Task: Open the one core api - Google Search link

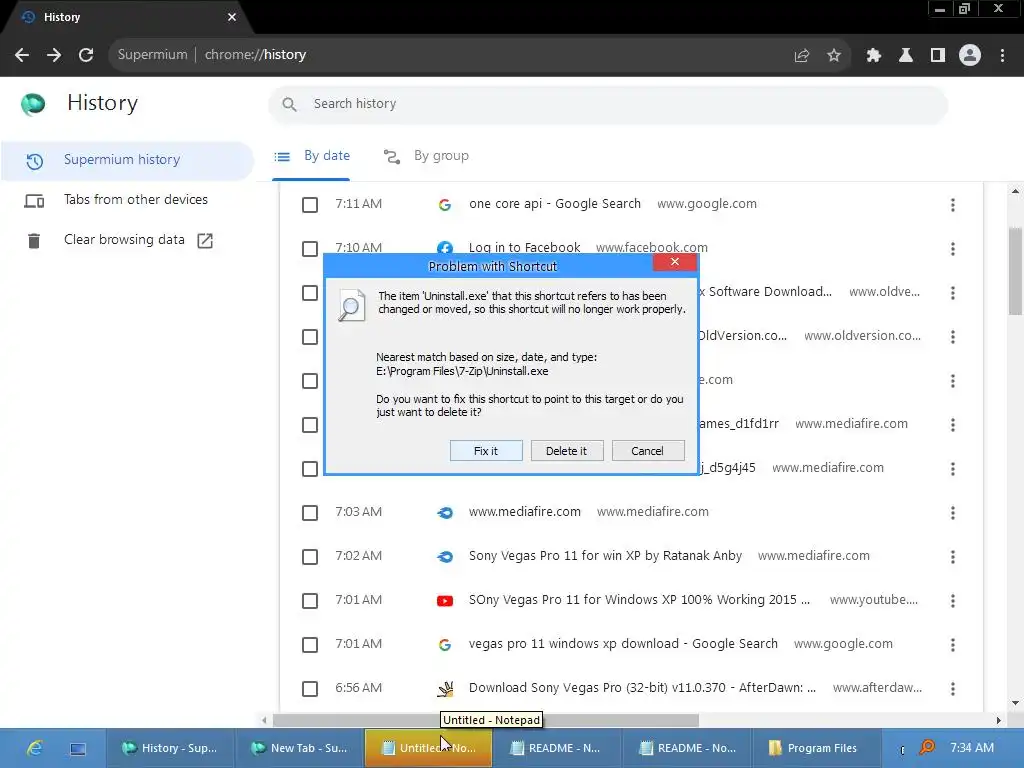Action: point(554,204)
